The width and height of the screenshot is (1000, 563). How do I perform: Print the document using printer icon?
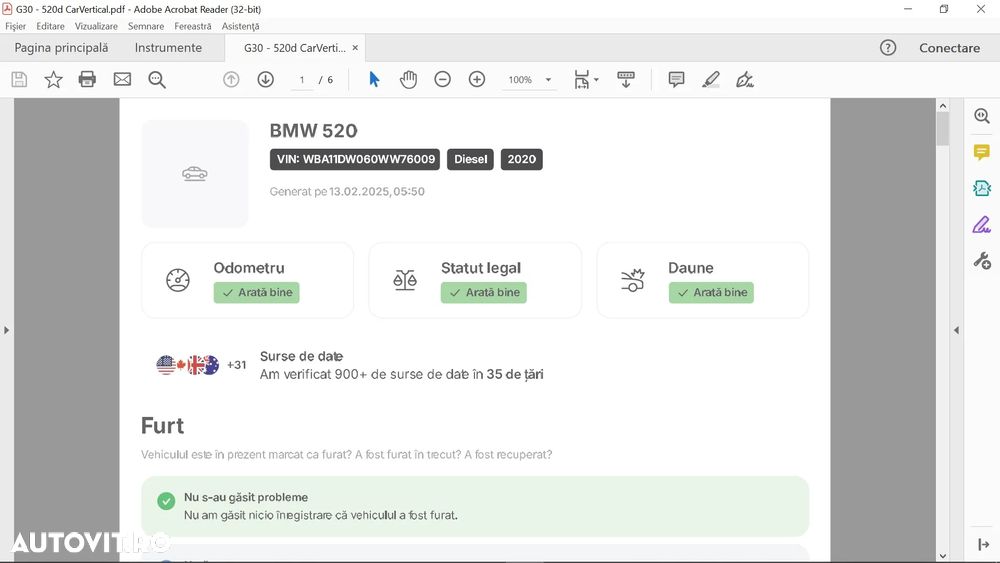point(87,80)
